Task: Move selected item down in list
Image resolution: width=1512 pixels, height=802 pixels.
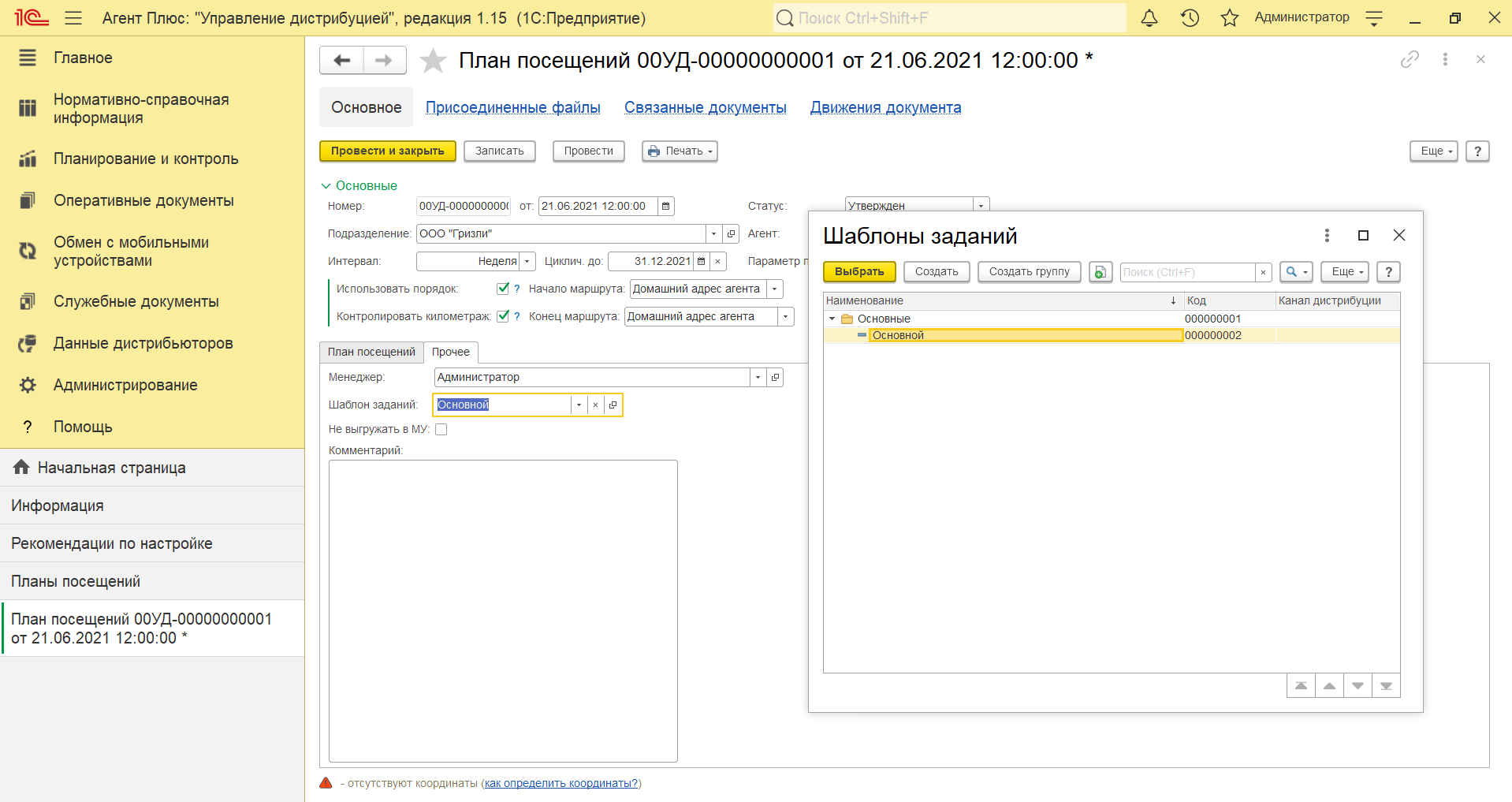Action: [1357, 685]
